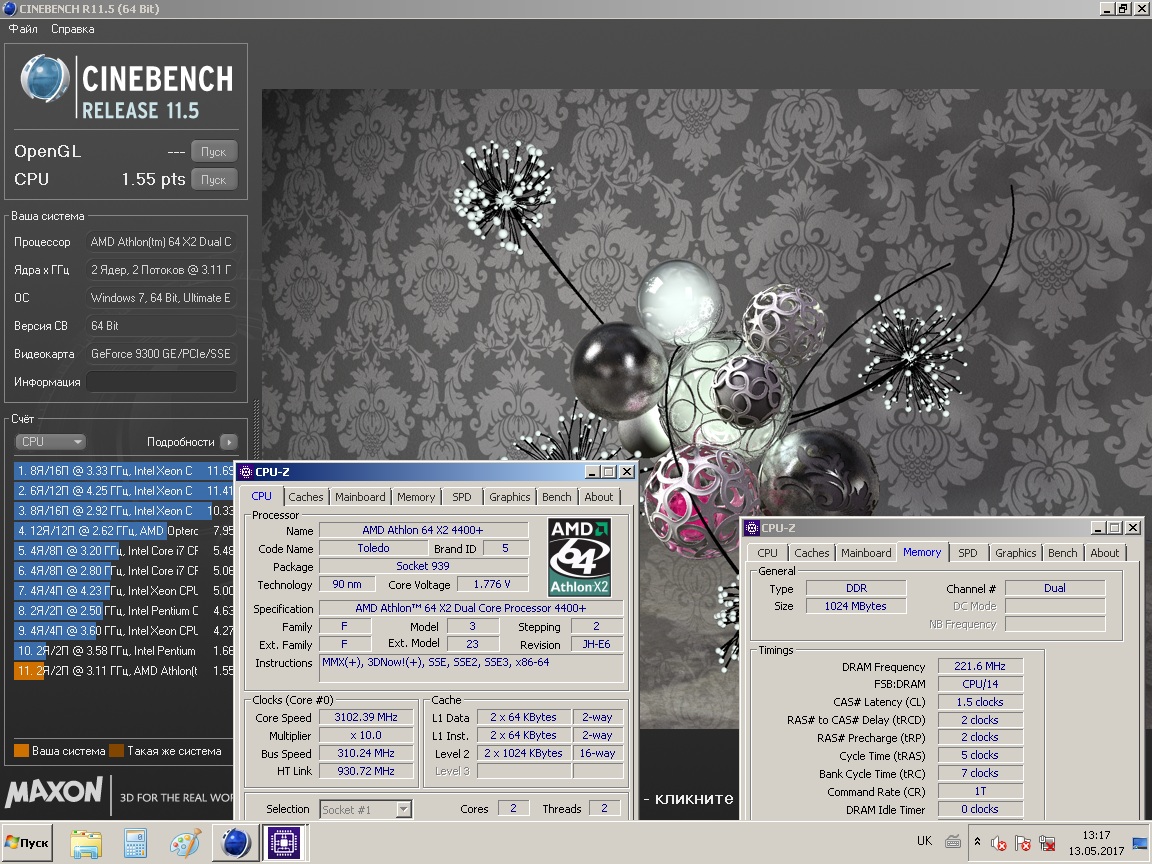Open Mainboard tab in Memory CPU-Z window
Viewport: 1152px width, 864px height.
click(866, 552)
